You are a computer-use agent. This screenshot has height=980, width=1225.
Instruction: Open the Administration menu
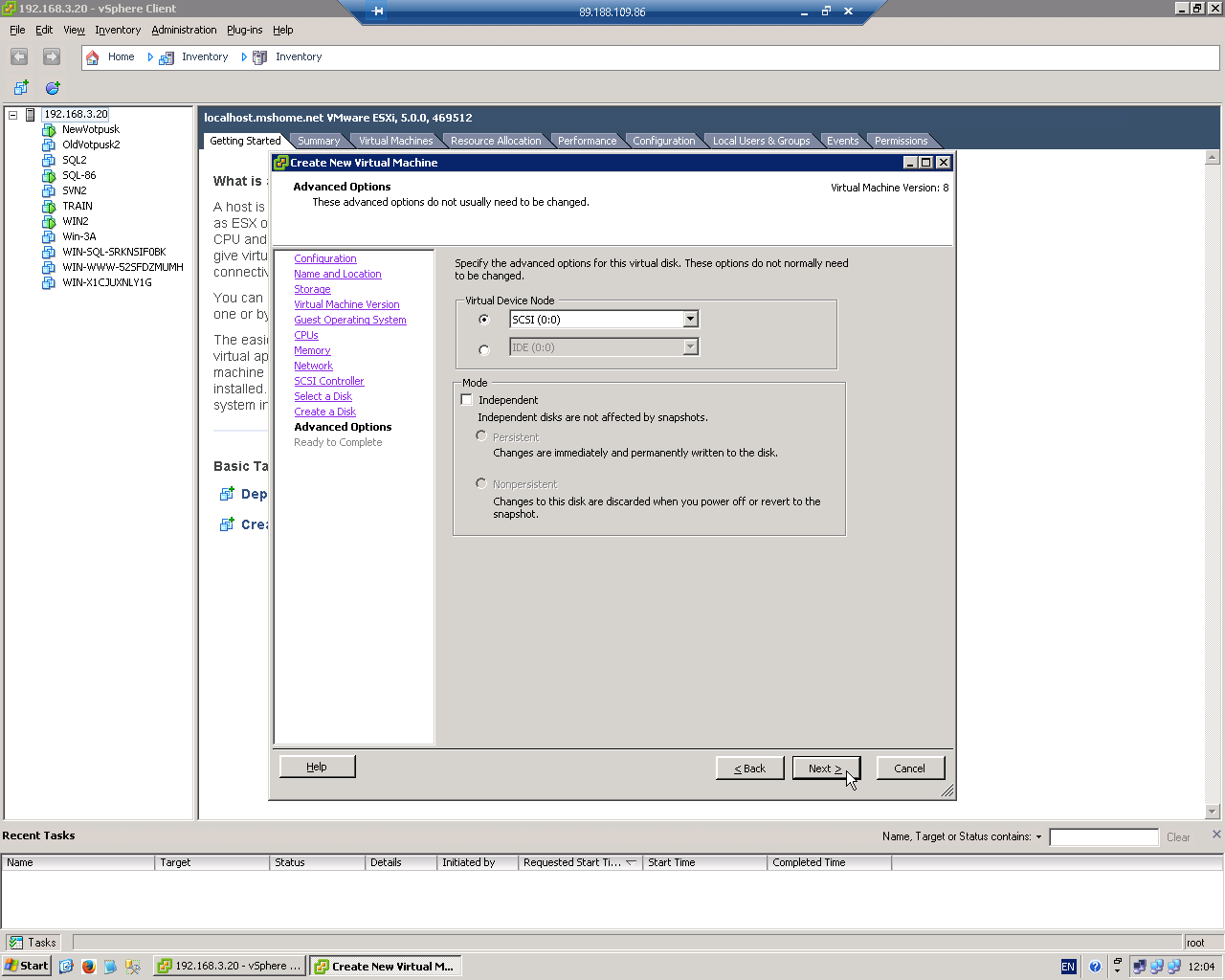184,31
